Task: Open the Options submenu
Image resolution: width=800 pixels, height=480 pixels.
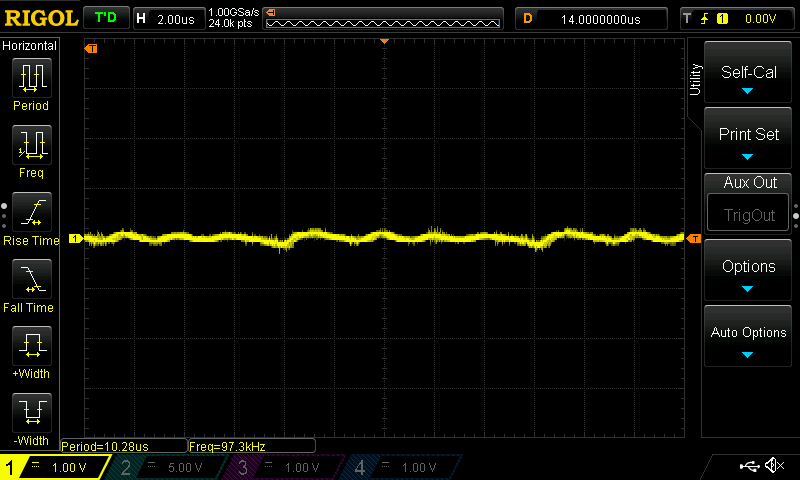Action: 748,270
